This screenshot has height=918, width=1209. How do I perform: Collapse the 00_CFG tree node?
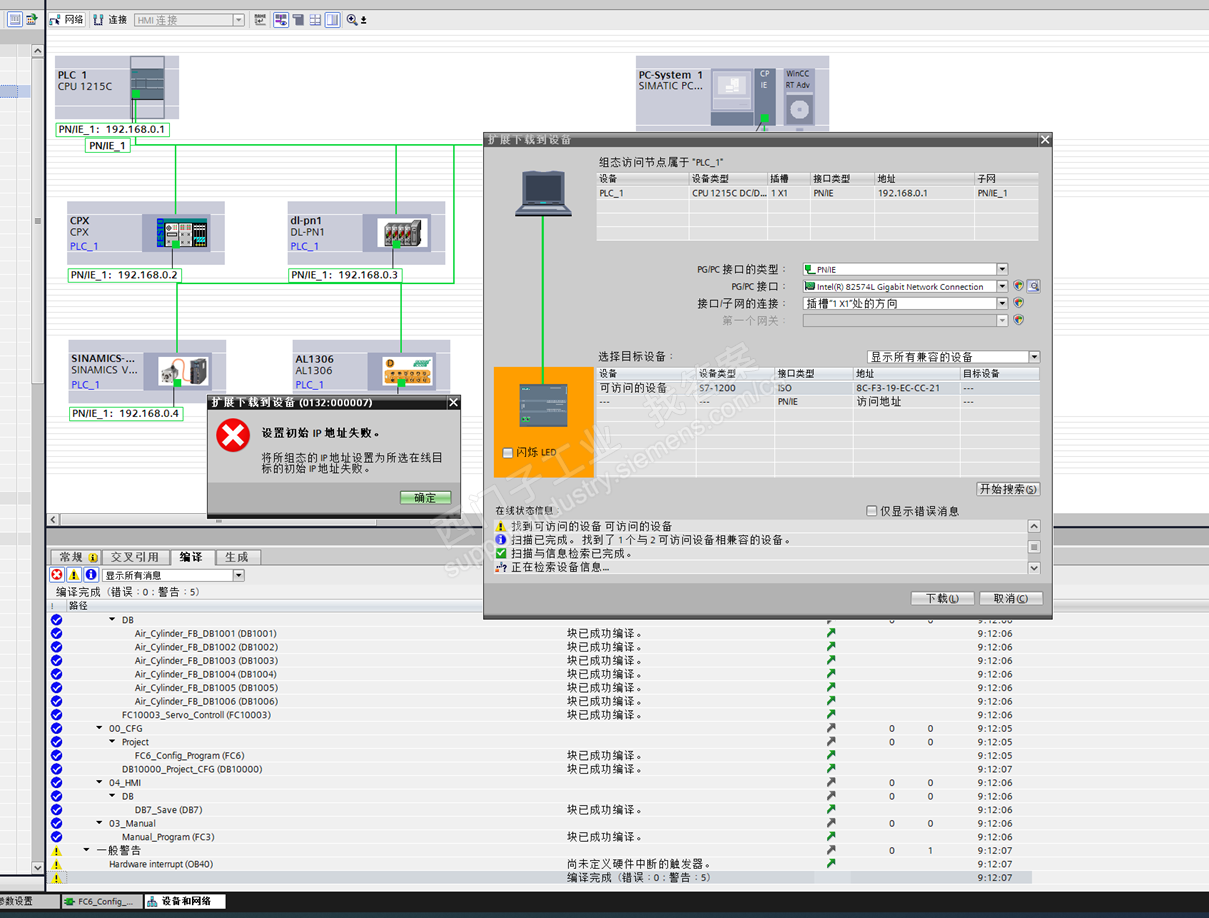99,729
